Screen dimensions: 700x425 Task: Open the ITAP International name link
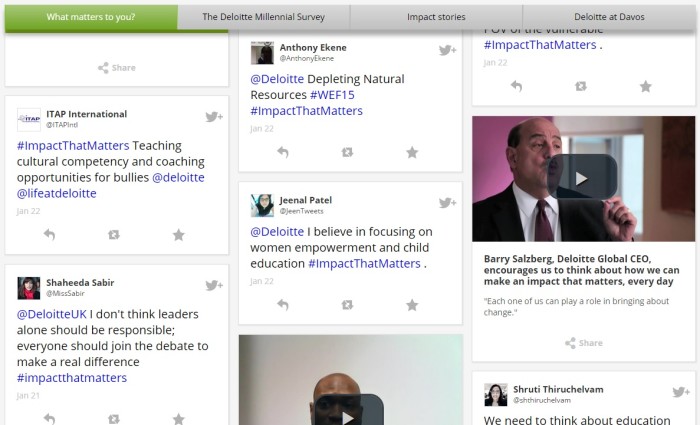(x=87, y=114)
